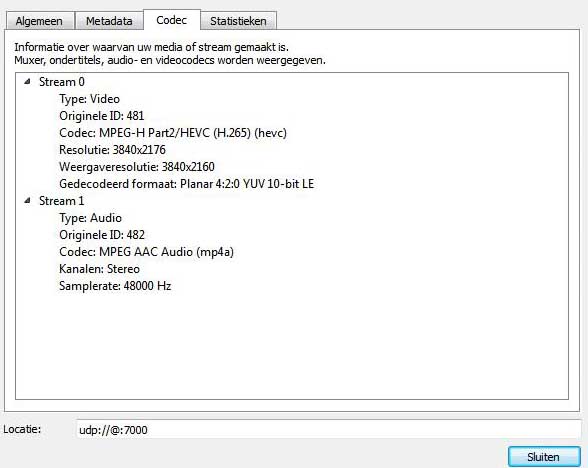Viewport: 588px width, 468px height.
Task: Collapse the Stream 0 tree node
Action: pos(27,81)
